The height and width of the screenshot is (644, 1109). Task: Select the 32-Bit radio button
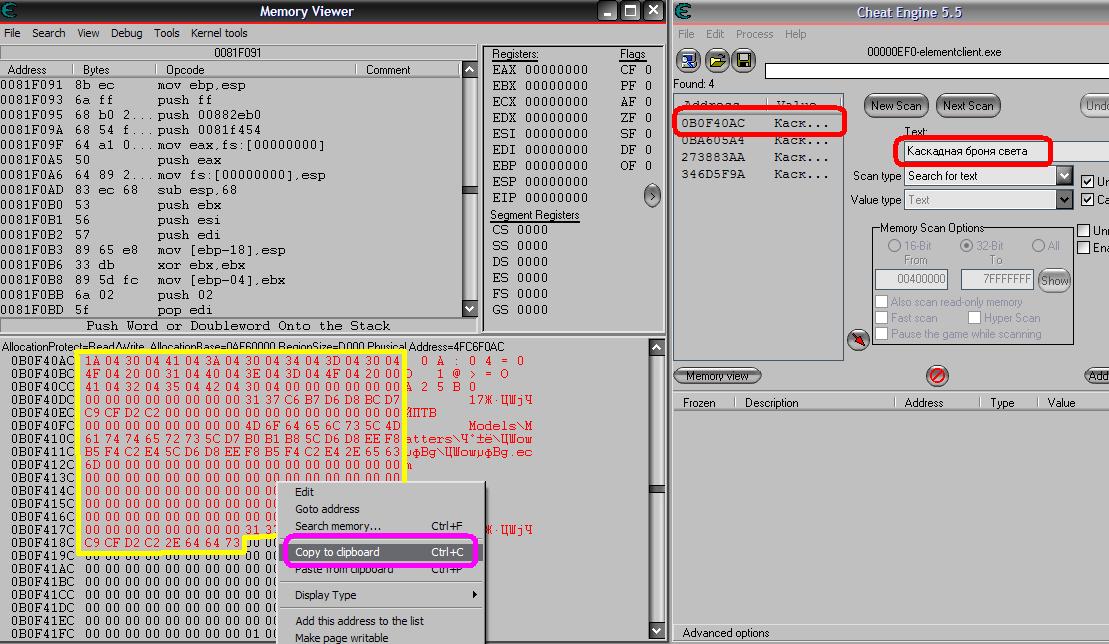[966, 245]
